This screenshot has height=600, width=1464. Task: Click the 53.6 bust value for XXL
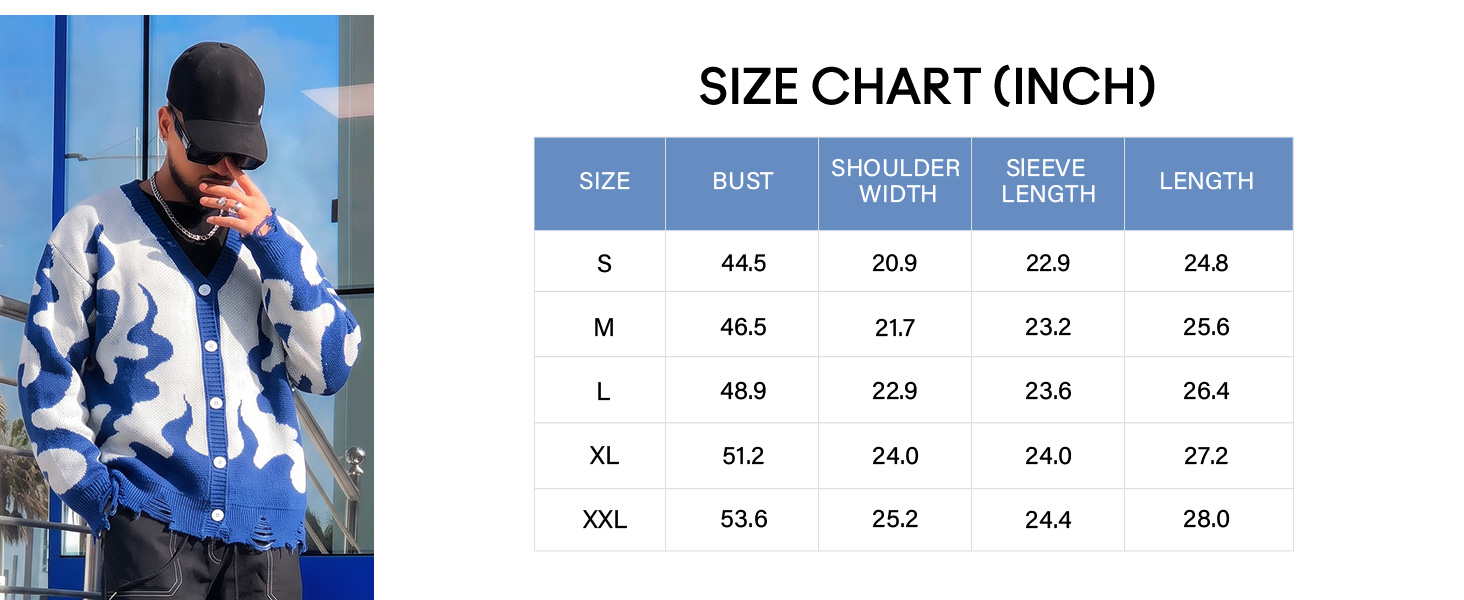coord(743,520)
